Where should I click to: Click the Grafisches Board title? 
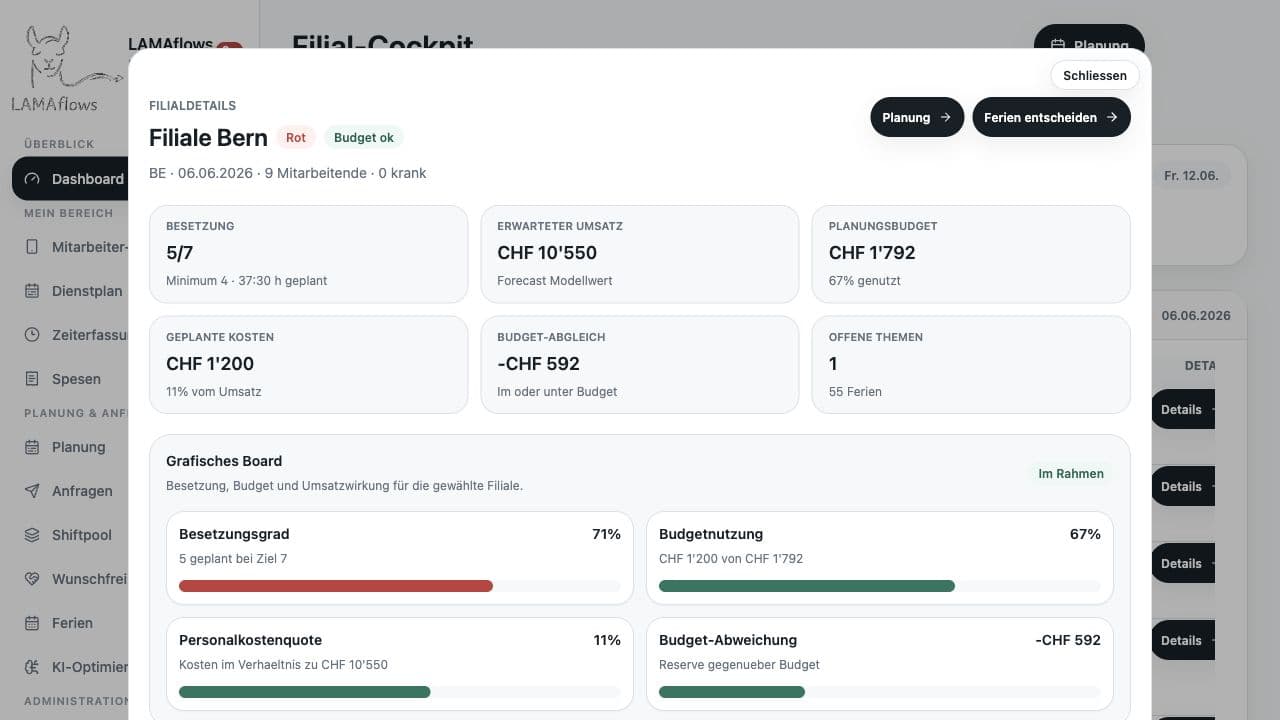224,461
